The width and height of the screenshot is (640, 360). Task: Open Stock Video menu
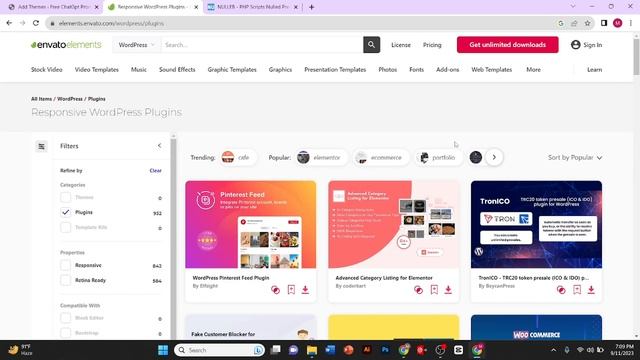pyautogui.click(x=47, y=70)
